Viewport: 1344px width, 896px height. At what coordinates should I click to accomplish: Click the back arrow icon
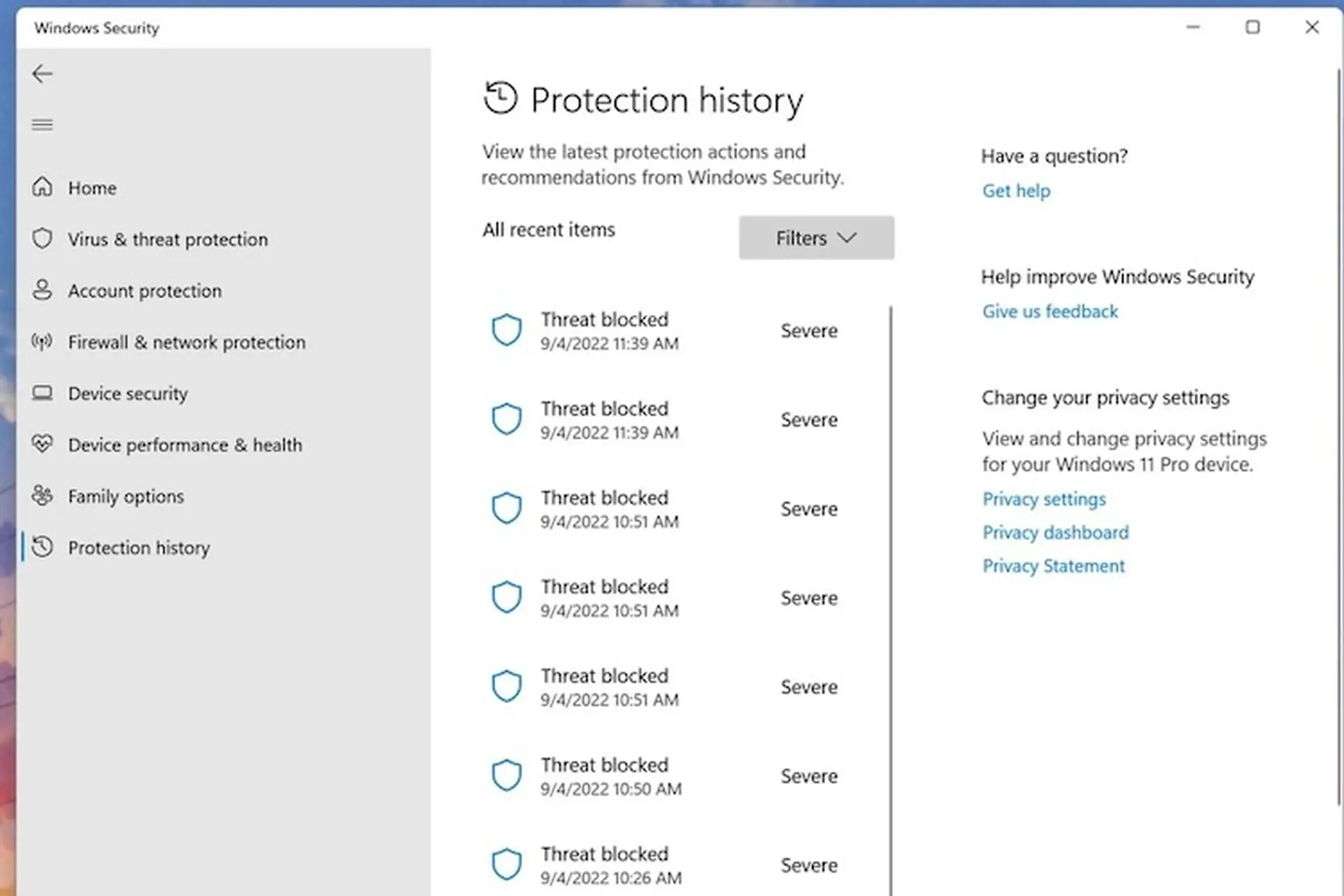point(42,73)
